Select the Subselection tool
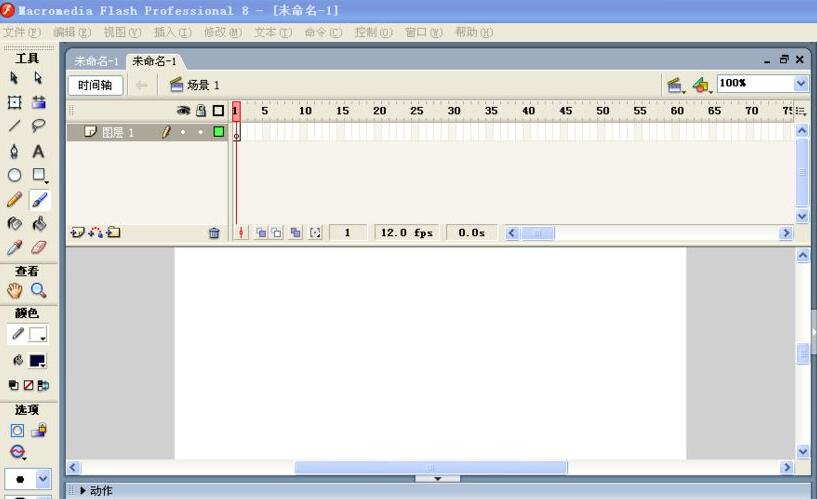This screenshot has height=499, width=817. (x=38, y=78)
